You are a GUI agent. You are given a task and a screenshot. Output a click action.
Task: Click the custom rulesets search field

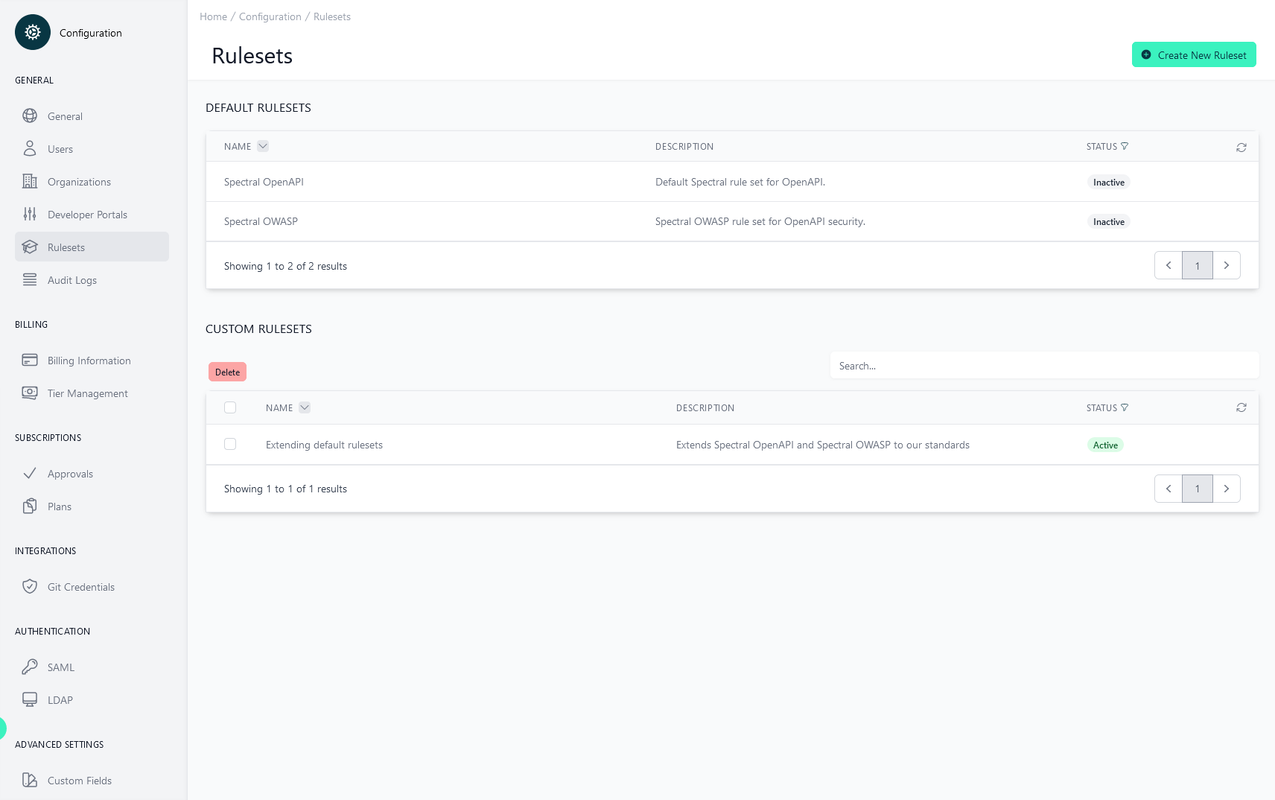point(1043,366)
